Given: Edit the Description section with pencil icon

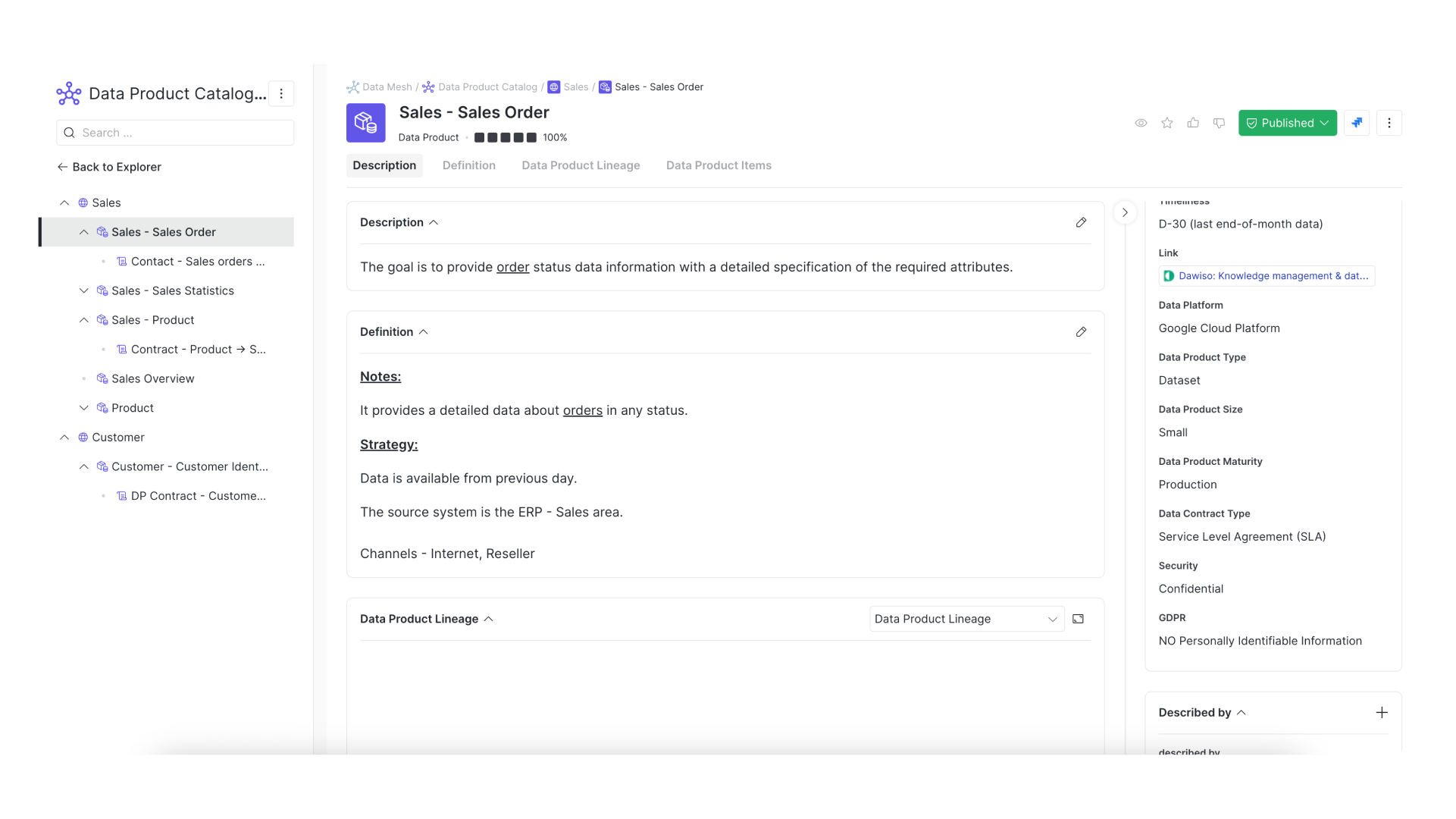Looking at the screenshot, I should click(1081, 222).
